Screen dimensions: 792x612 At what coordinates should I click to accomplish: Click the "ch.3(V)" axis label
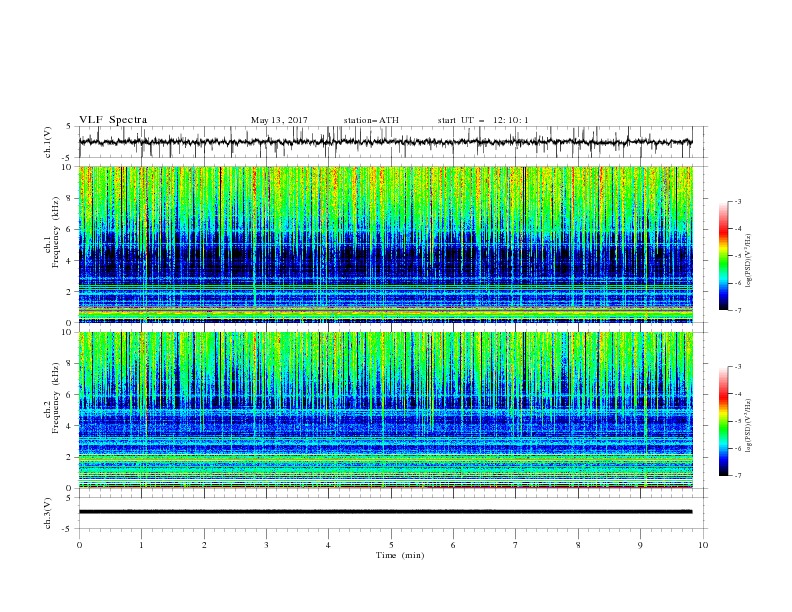point(47,513)
